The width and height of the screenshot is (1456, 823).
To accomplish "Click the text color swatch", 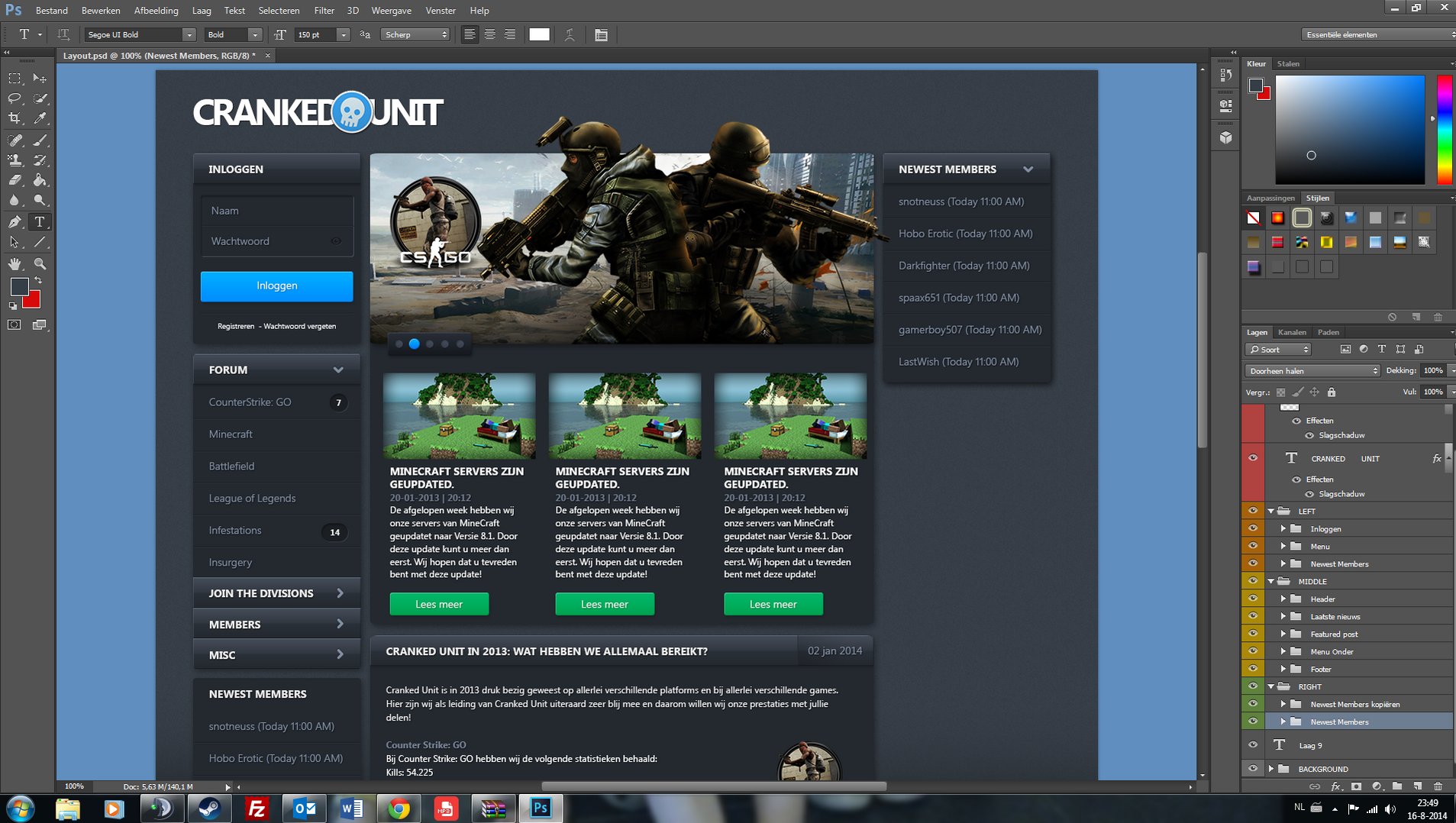I will (x=539, y=34).
